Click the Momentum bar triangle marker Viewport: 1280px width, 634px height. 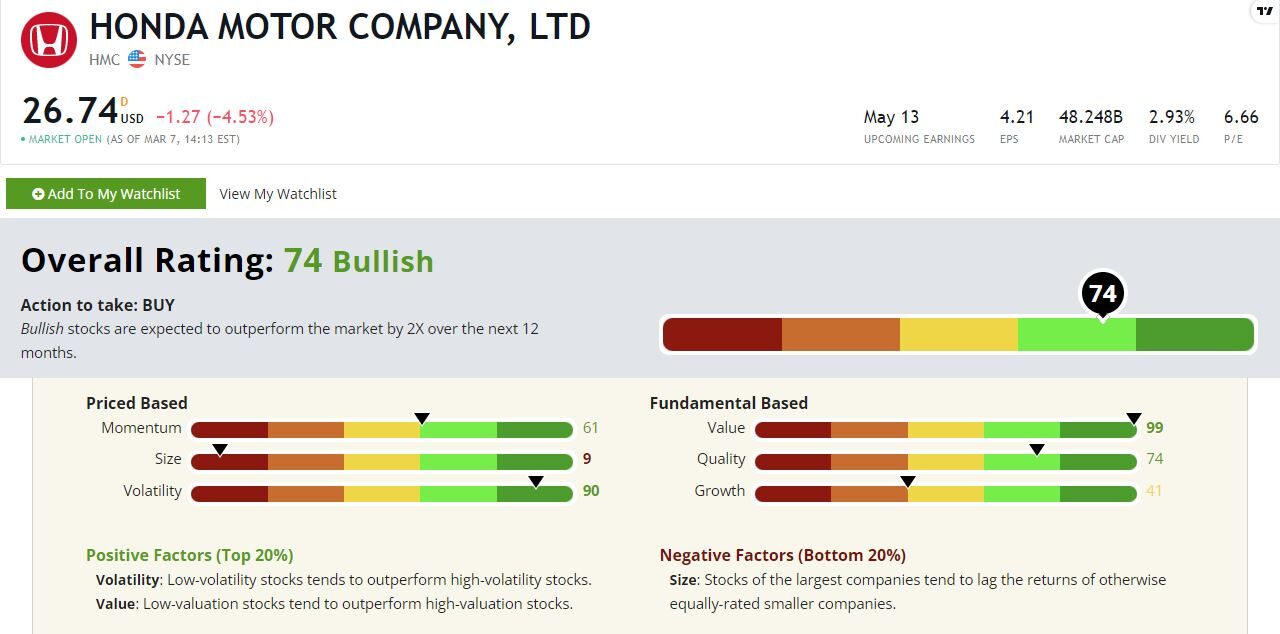(x=421, y=419)
